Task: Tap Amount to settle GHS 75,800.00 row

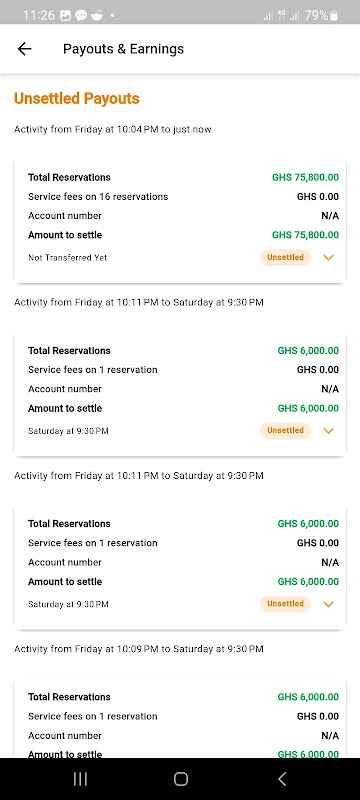Action: tap(183, 235)
